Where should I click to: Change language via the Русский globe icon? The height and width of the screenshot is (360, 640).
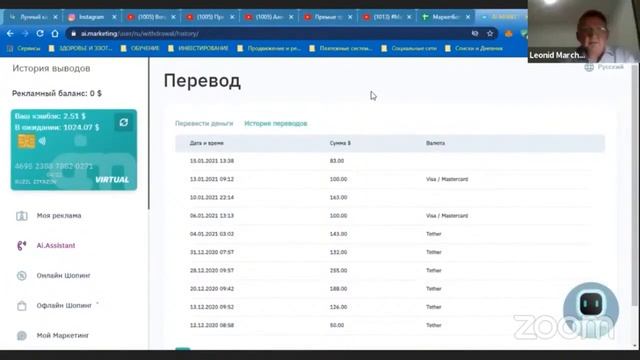tap(589, 67)
